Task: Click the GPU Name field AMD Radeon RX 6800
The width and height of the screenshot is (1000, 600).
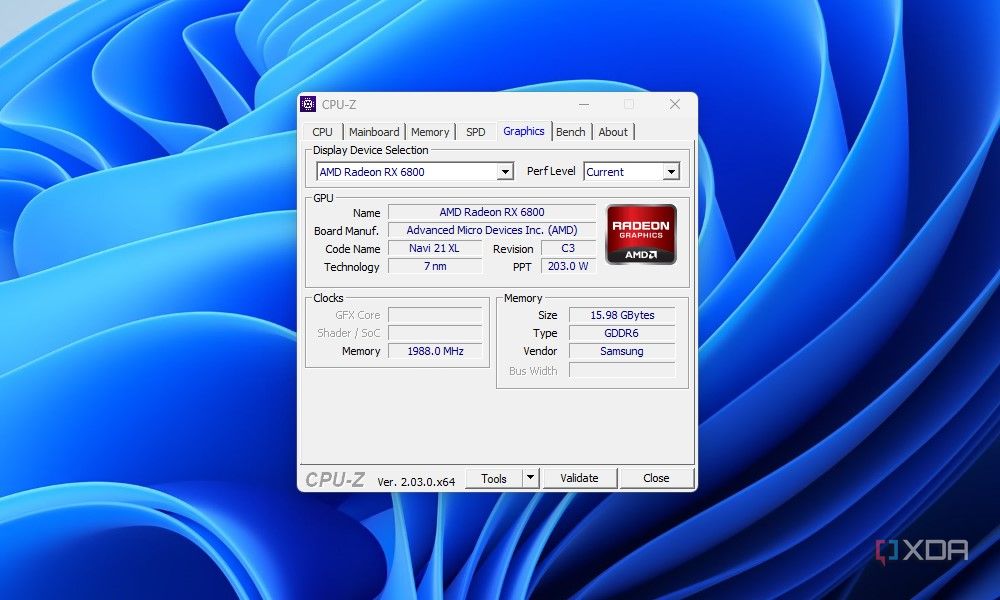Action: click(x=492, y=212)
